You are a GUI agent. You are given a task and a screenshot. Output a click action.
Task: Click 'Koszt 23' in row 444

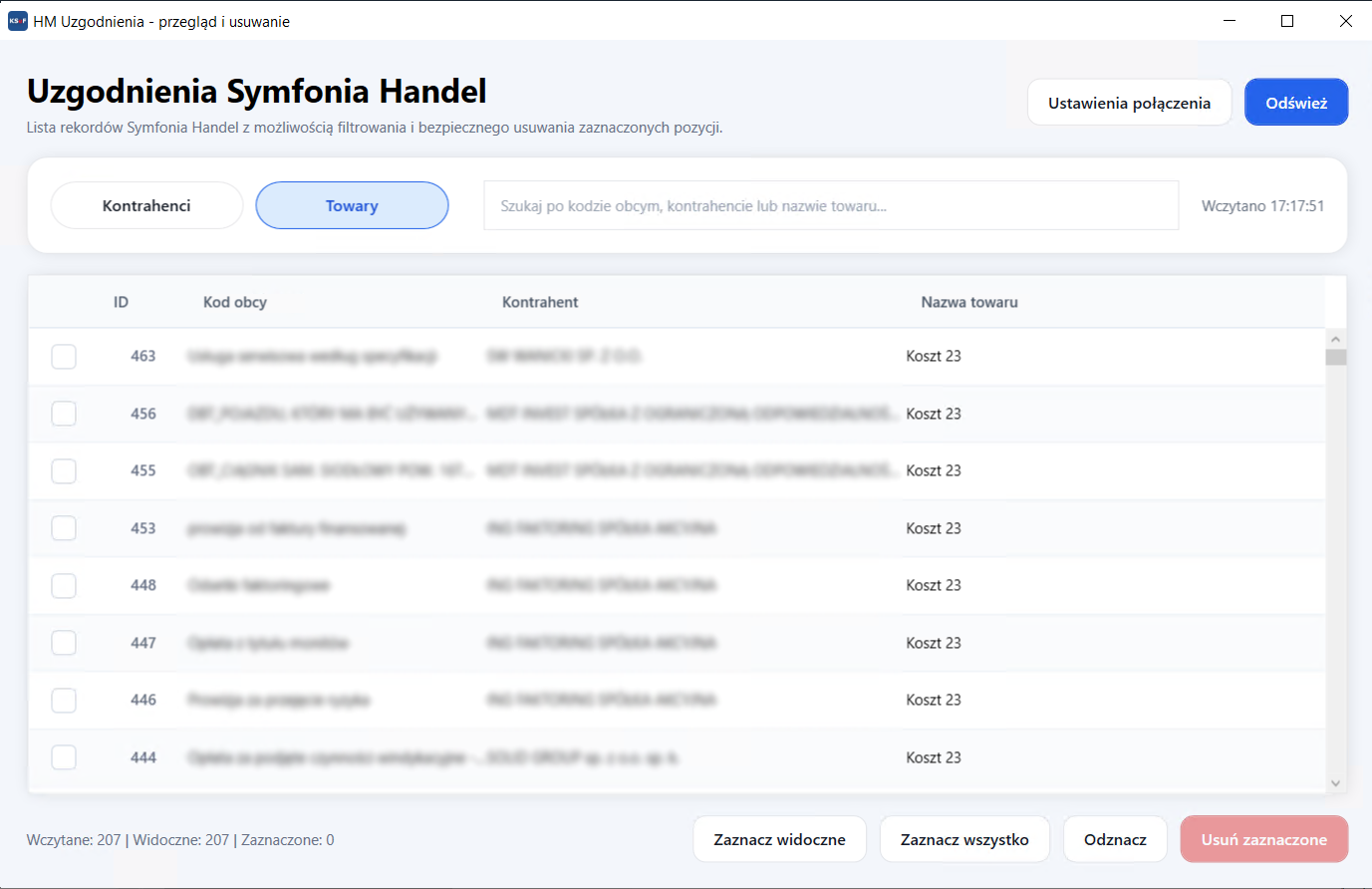(x=934, y=757)
